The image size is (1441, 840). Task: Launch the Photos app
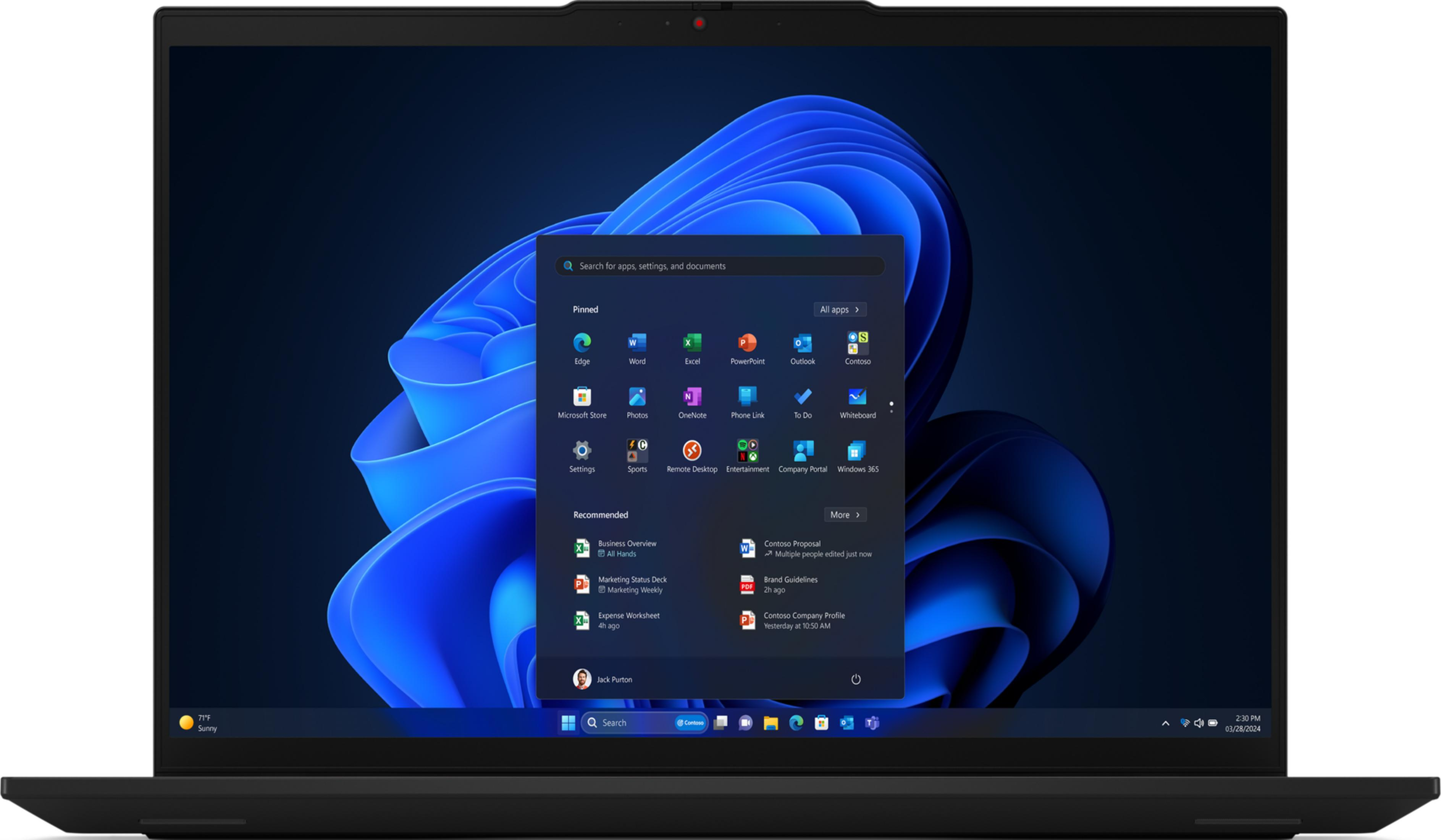click(x=637, y=402)
